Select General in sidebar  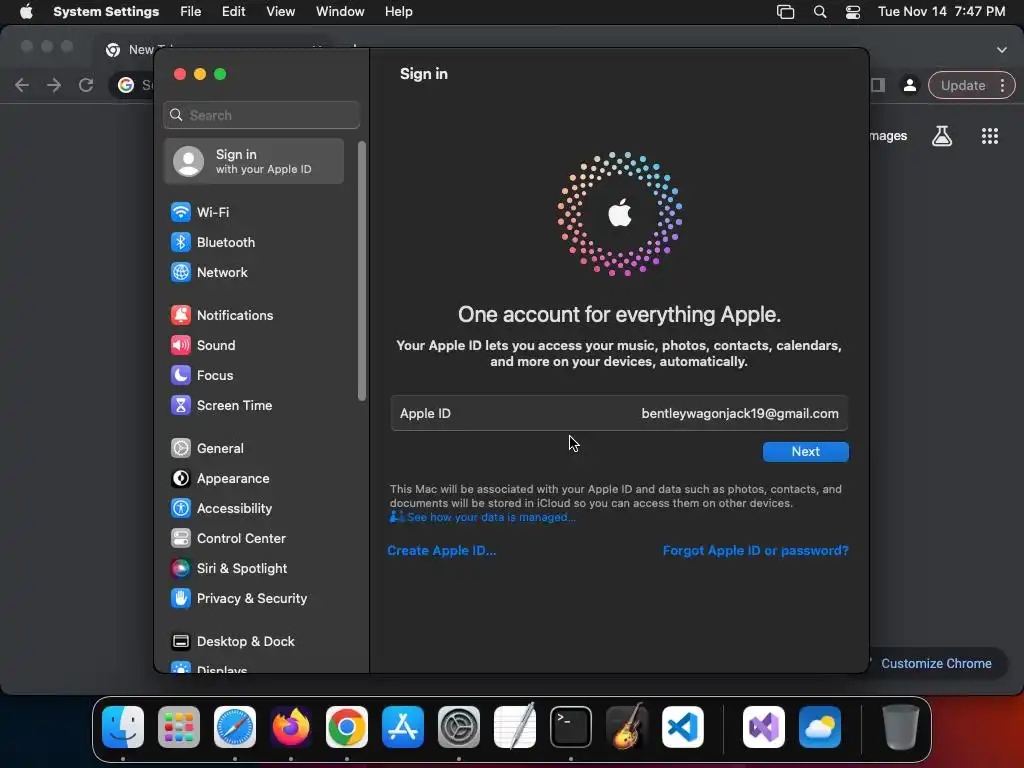tap(254, 449)
